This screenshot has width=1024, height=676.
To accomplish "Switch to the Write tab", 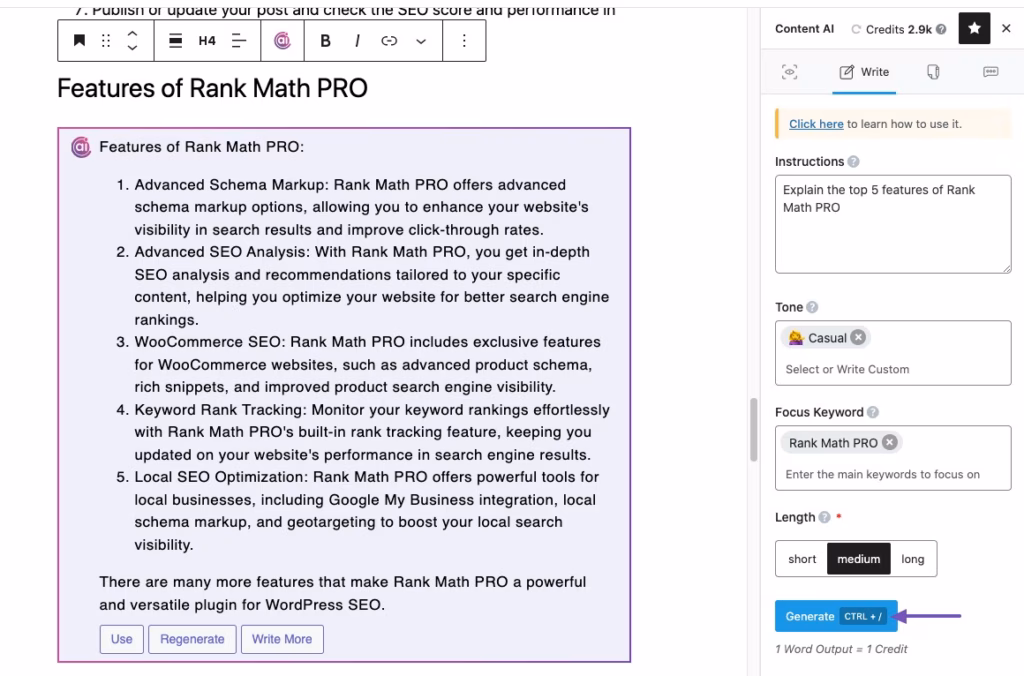I will point(863,72).
